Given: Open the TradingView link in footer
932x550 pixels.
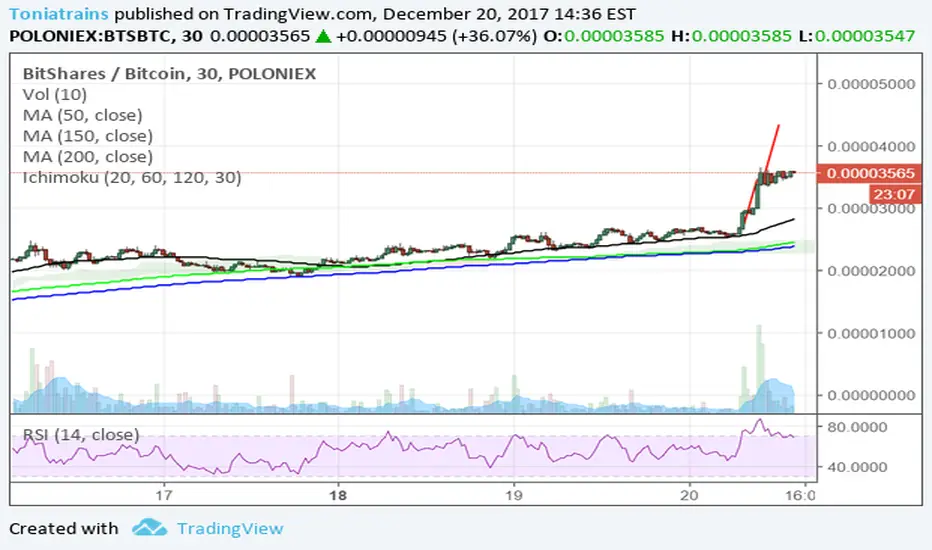Looking at the screenshot, I should (230, 528).
